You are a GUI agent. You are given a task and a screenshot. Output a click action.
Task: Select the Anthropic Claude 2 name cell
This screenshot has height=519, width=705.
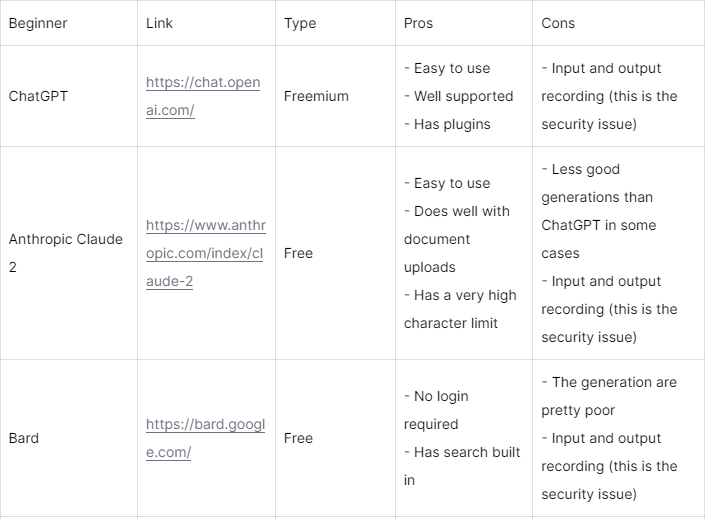click(66, 253)
